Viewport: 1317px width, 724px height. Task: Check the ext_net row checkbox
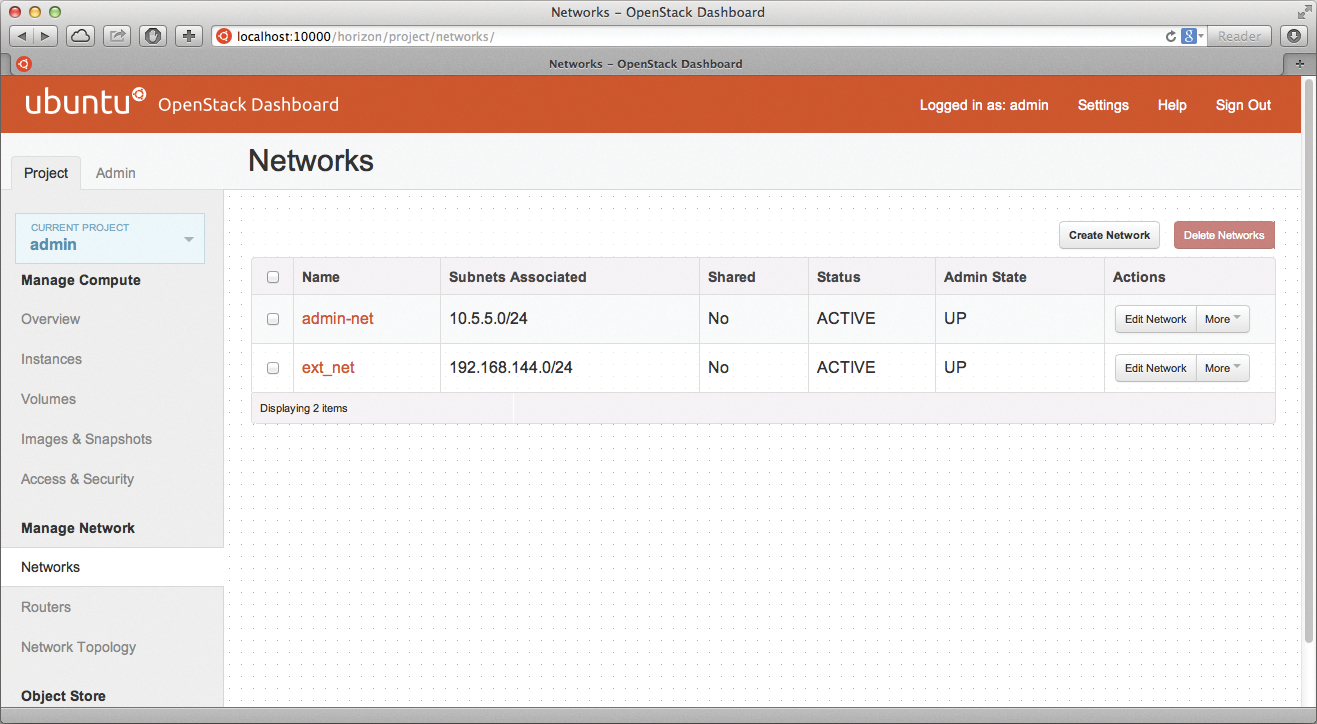(x=273, y=367)
